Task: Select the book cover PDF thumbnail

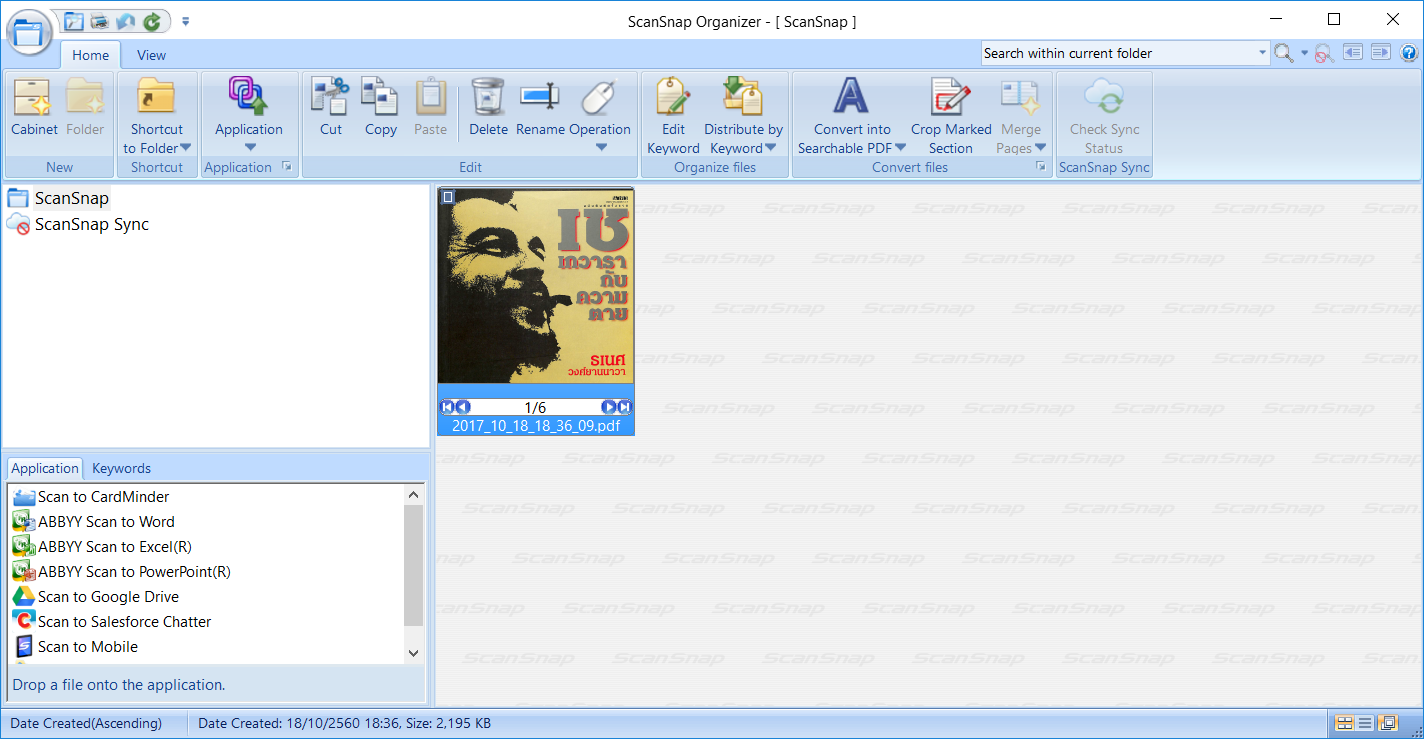Action: 535,285
